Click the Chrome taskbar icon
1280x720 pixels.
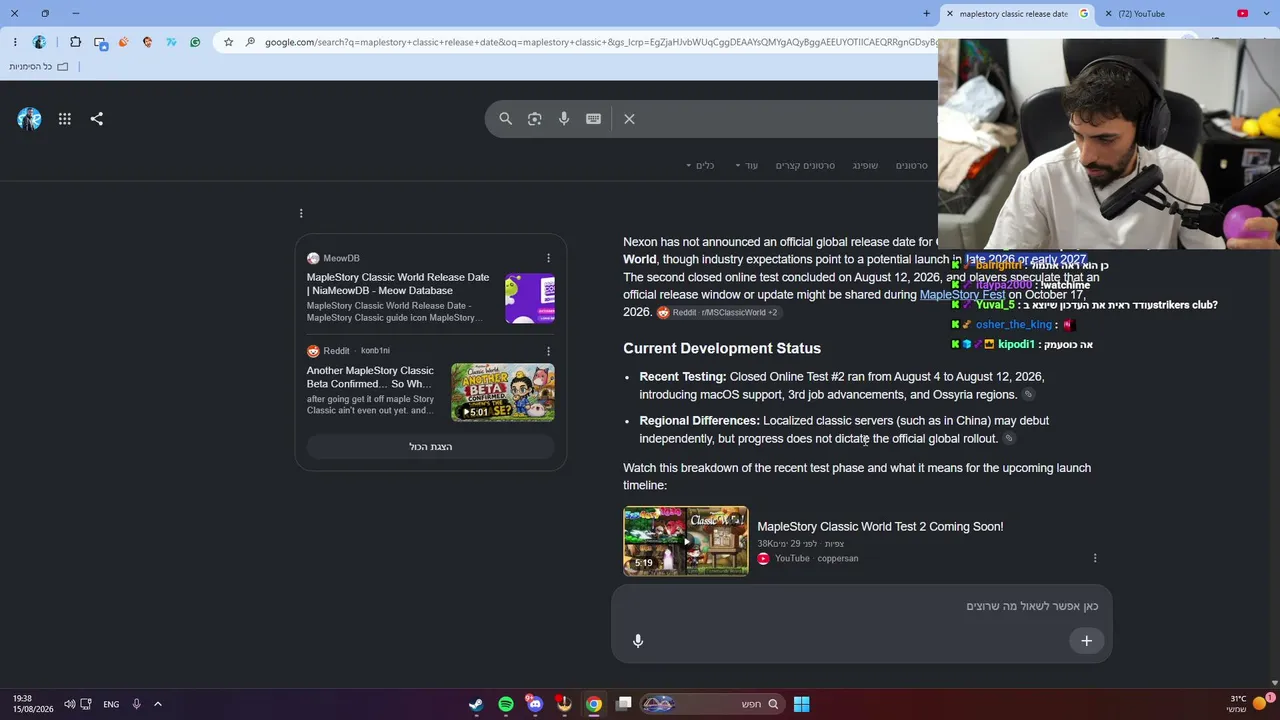tap(594, 704)
